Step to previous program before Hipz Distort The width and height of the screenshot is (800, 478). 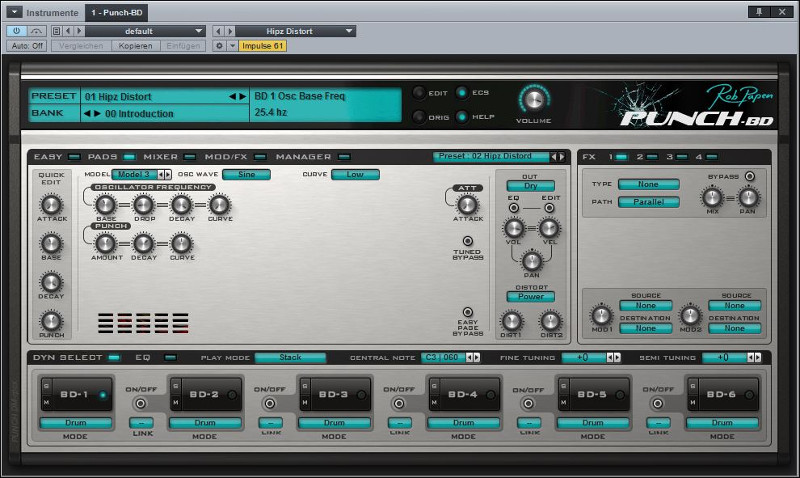pyautogui.click(x=218, y=31)
